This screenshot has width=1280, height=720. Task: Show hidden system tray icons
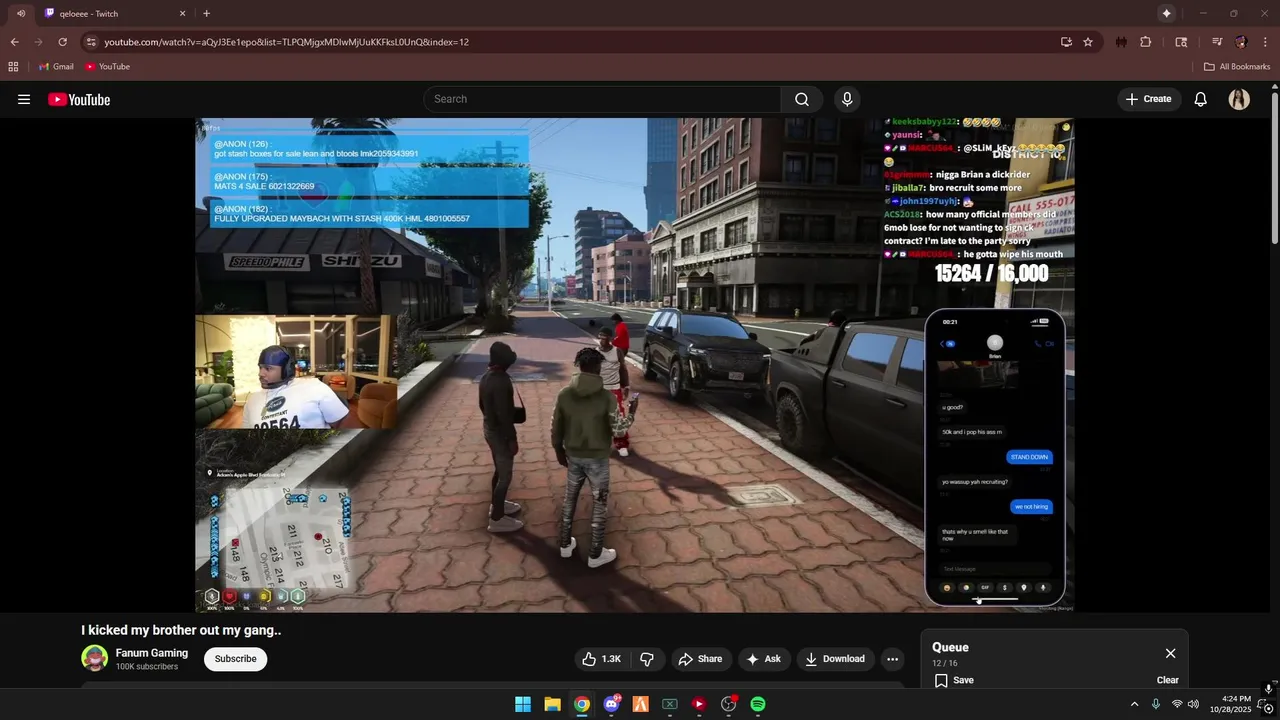tap(1134, 704)
